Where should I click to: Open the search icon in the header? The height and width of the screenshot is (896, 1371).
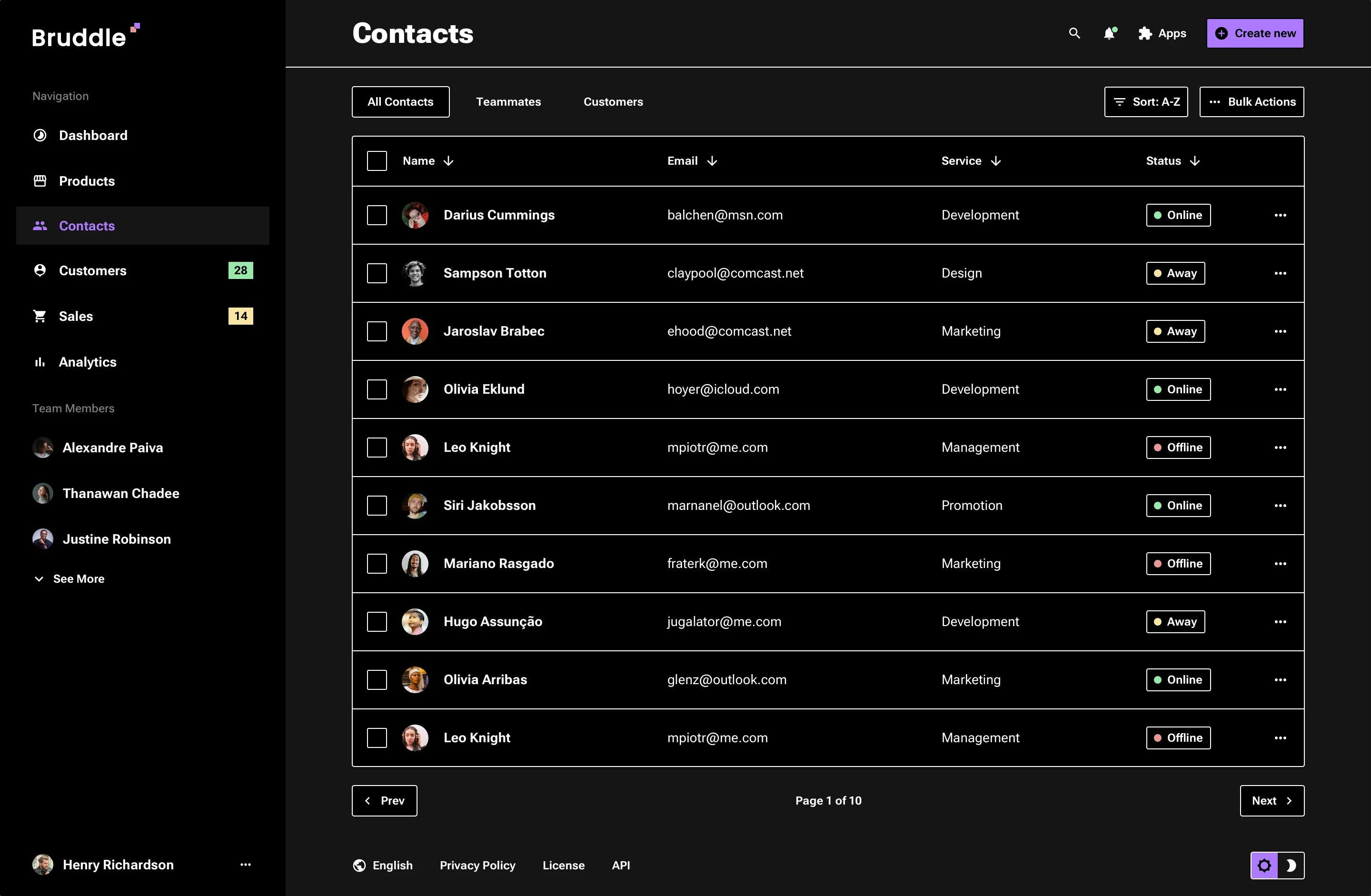[x=1074, y=33]
